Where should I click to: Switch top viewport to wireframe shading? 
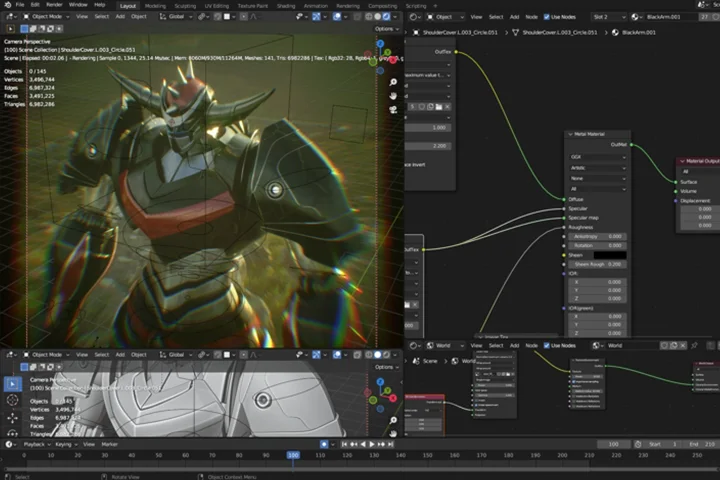(369, 17)
